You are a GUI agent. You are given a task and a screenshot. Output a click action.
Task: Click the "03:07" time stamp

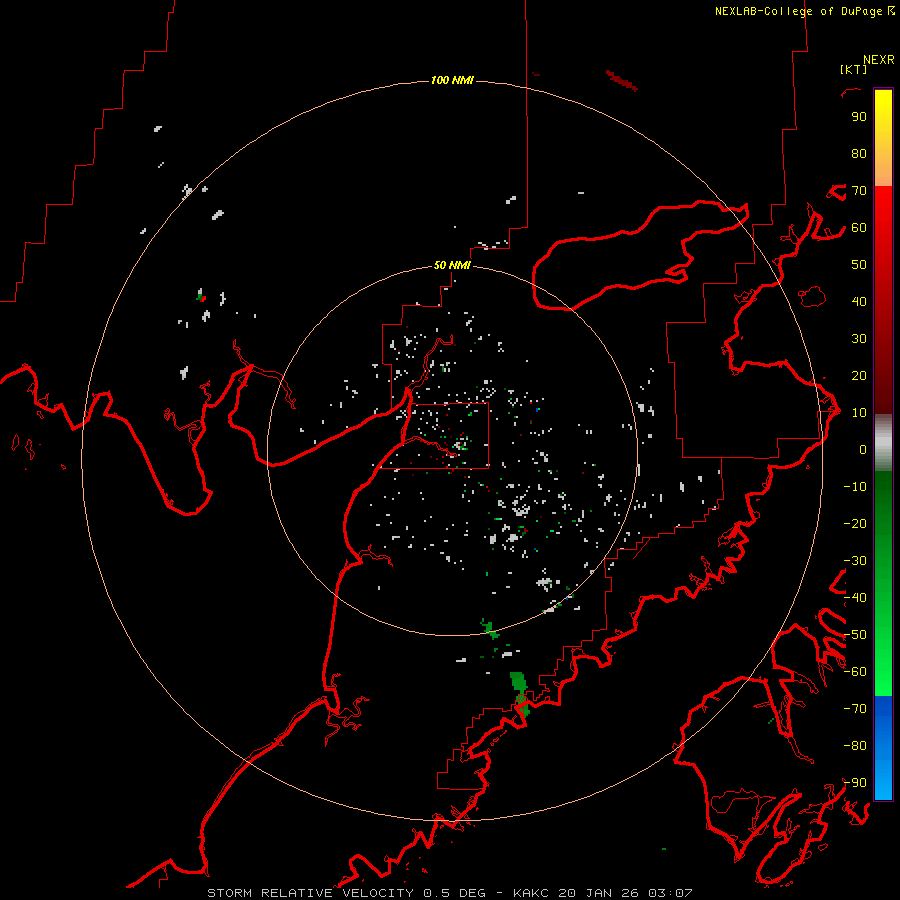point(671,893)
